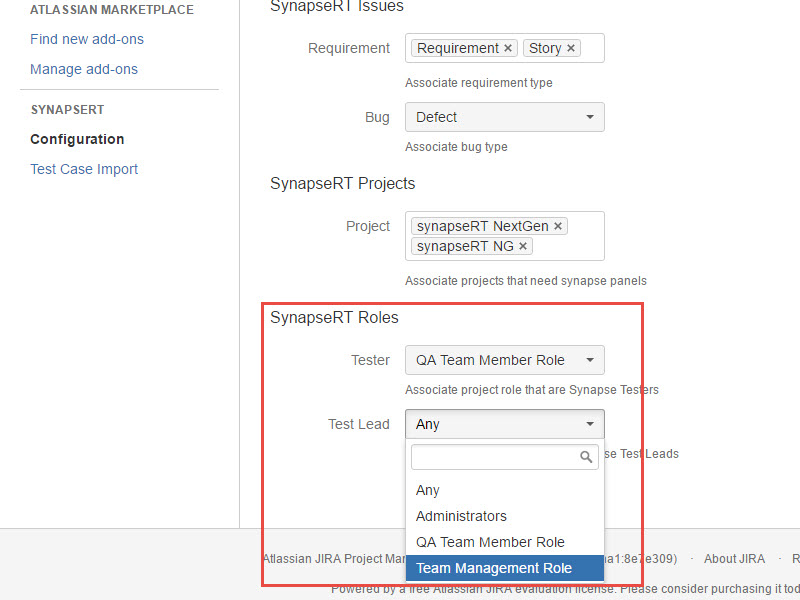
Task: Click inside the Requirement multi-select field
Action: 592,48
